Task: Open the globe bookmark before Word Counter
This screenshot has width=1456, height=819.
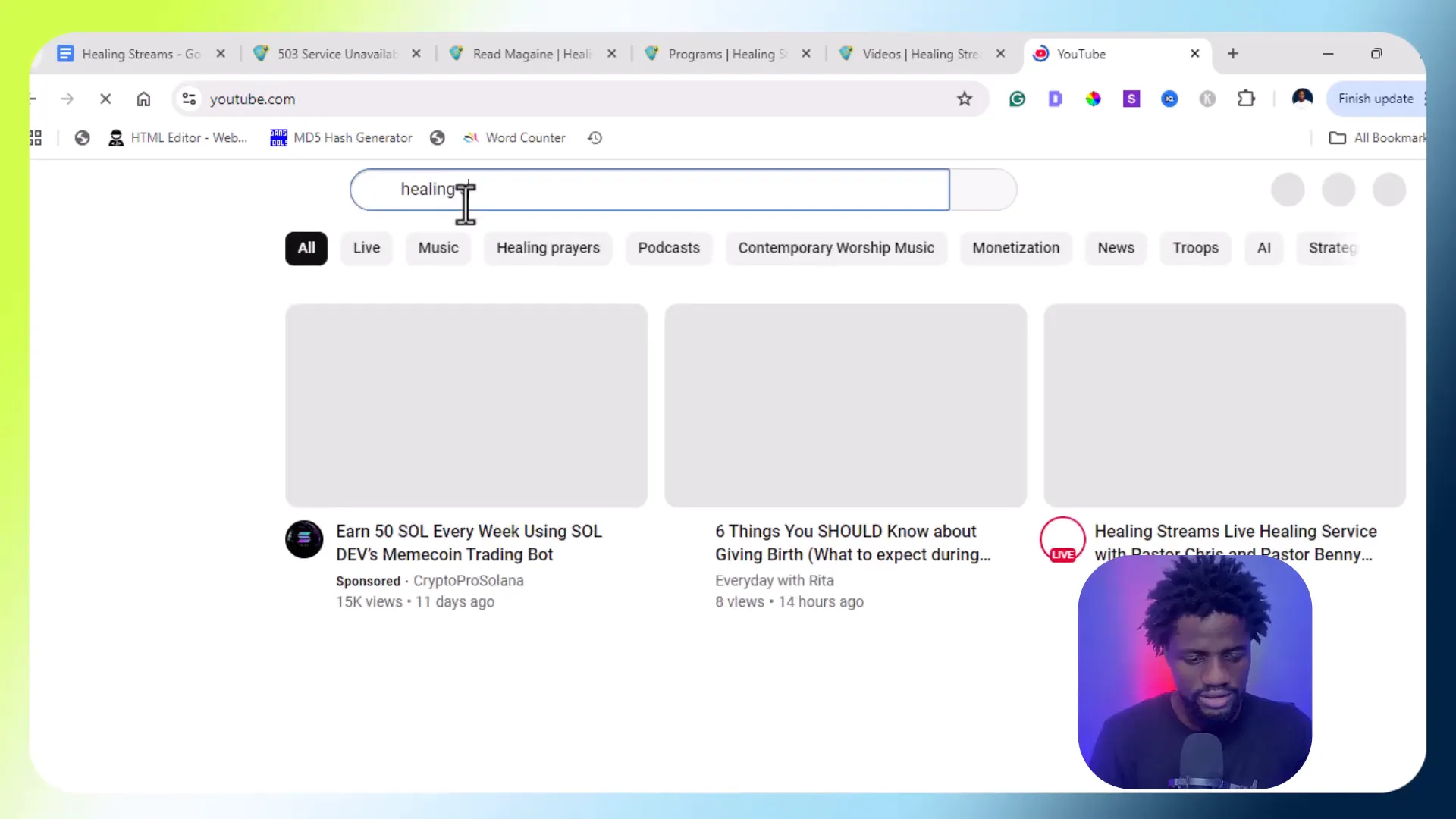Action: 438,138
